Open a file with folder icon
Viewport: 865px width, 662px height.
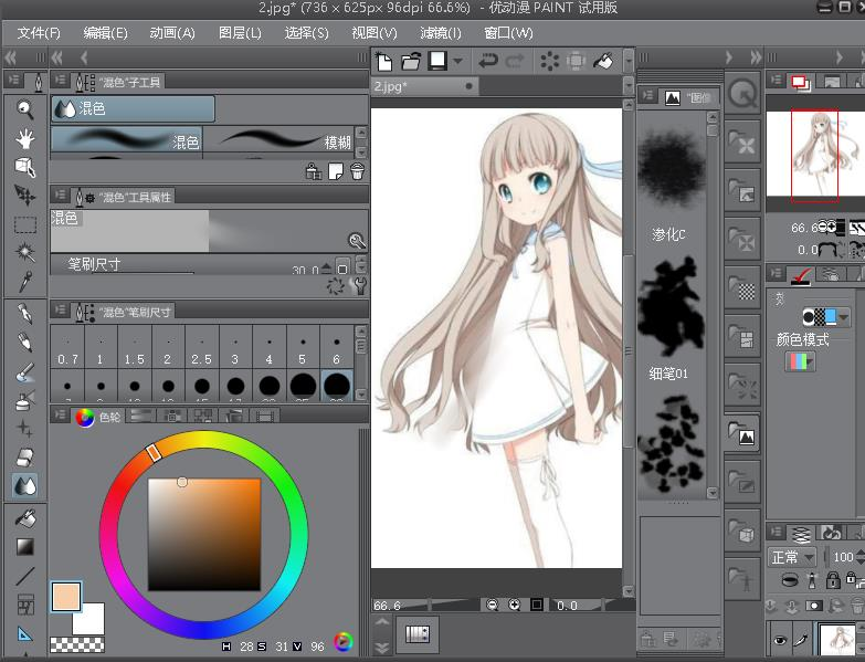tap(412, 61)
